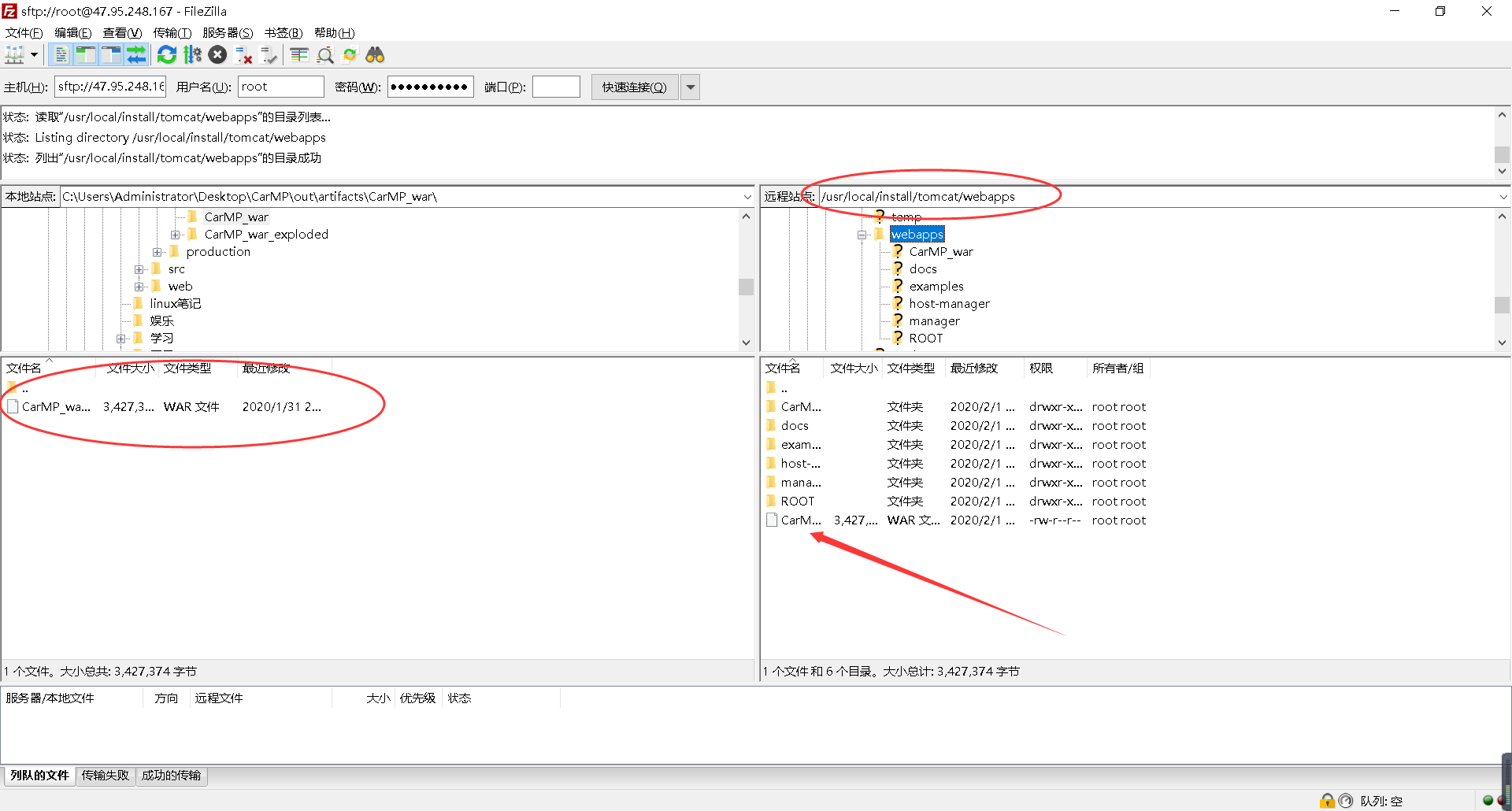Reconnect to last server icon

tap(269, 55)
